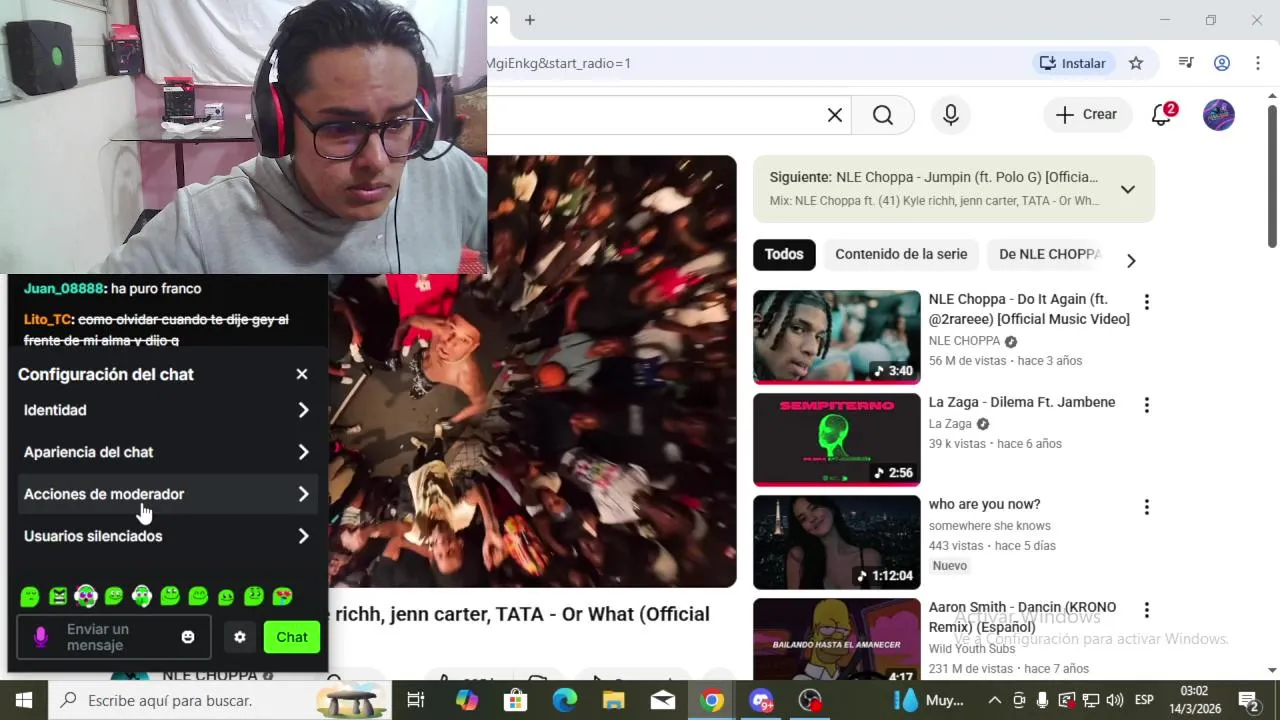The height and width of the screenshot is (720, 1280).
Task: Open the Windows Action Center notifications
Action: [x=1248, y=700]
